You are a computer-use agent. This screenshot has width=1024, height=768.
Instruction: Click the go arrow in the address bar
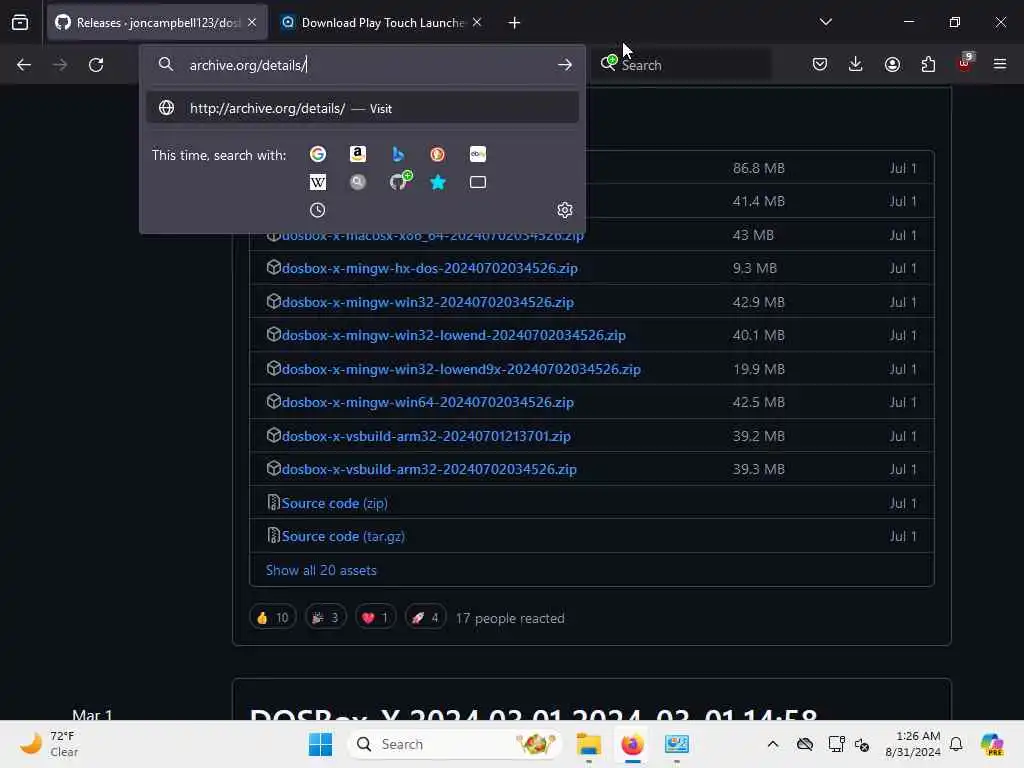tap(565, 65)
